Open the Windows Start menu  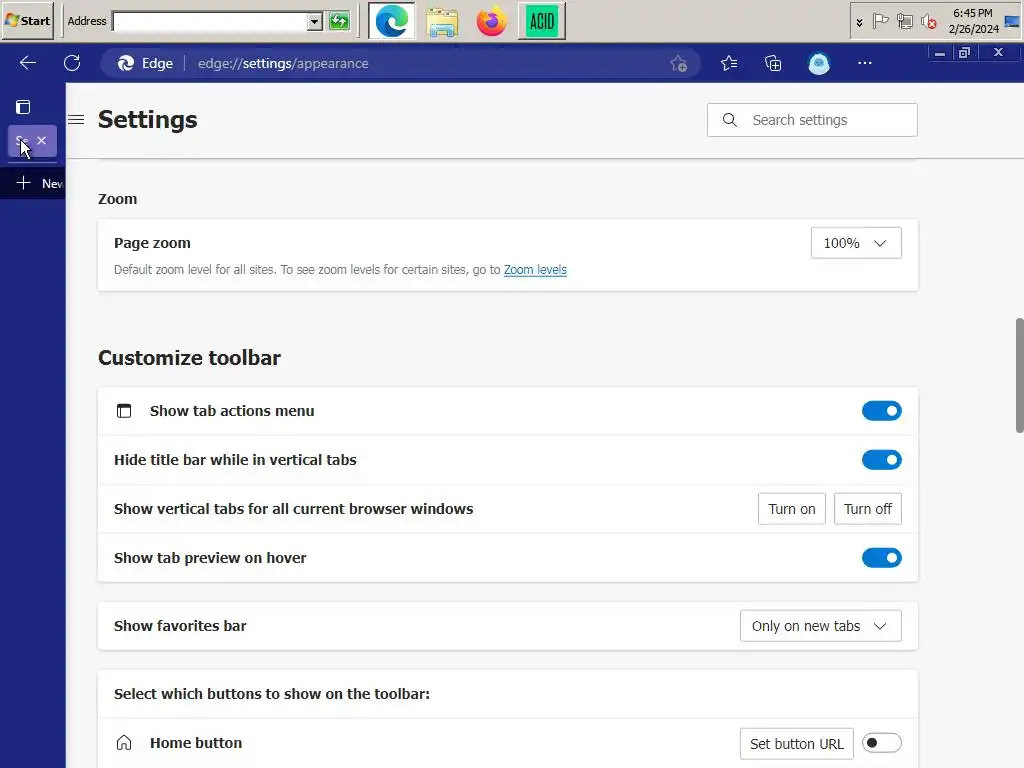(x=27, y=21)
